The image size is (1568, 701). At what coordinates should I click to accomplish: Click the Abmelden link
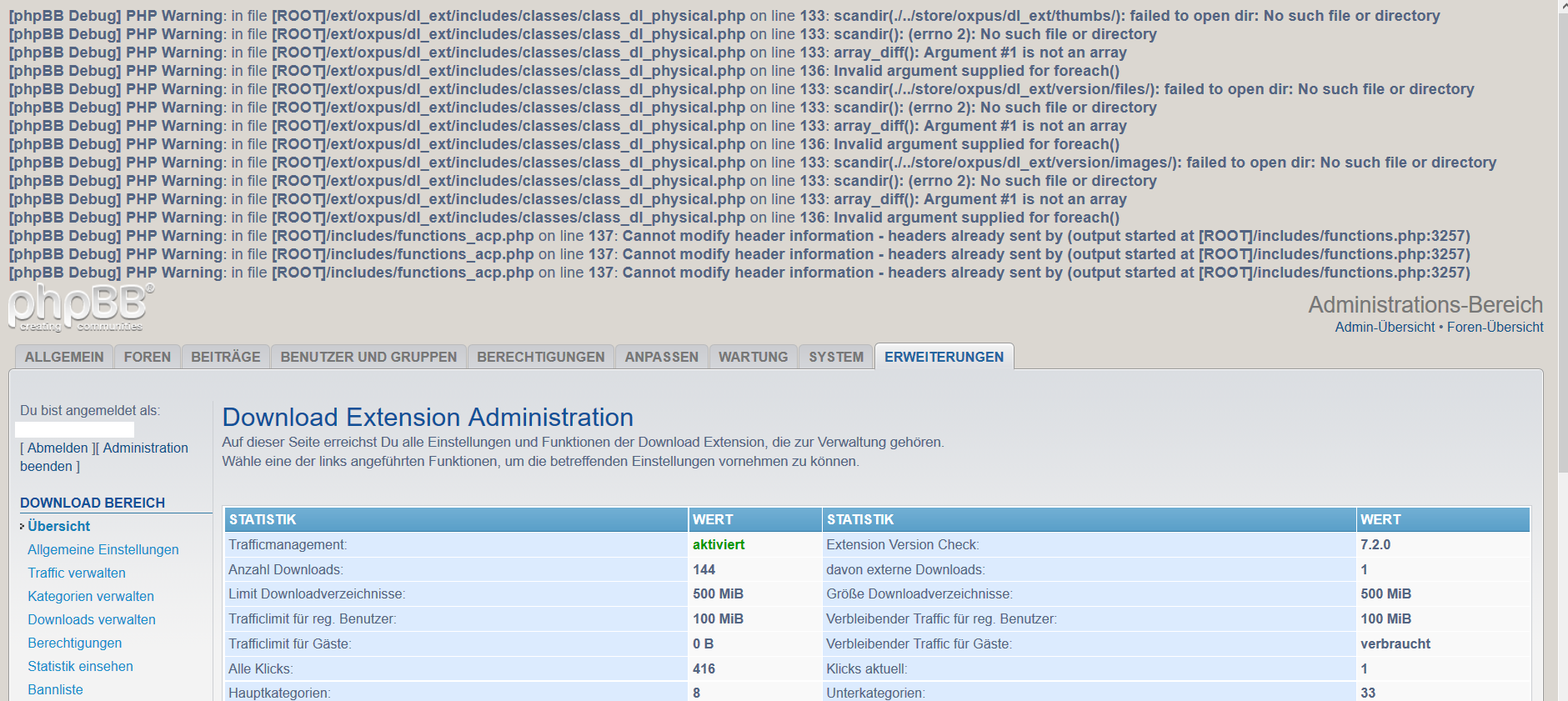pos(58,448)
